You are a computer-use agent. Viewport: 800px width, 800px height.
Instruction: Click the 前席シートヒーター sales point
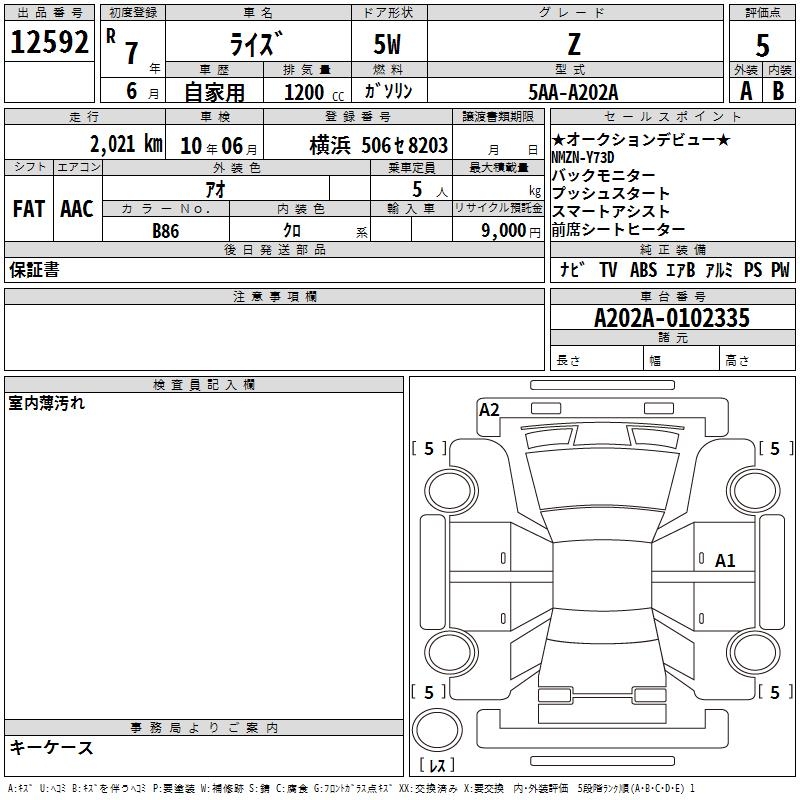(x=618, y=230)
